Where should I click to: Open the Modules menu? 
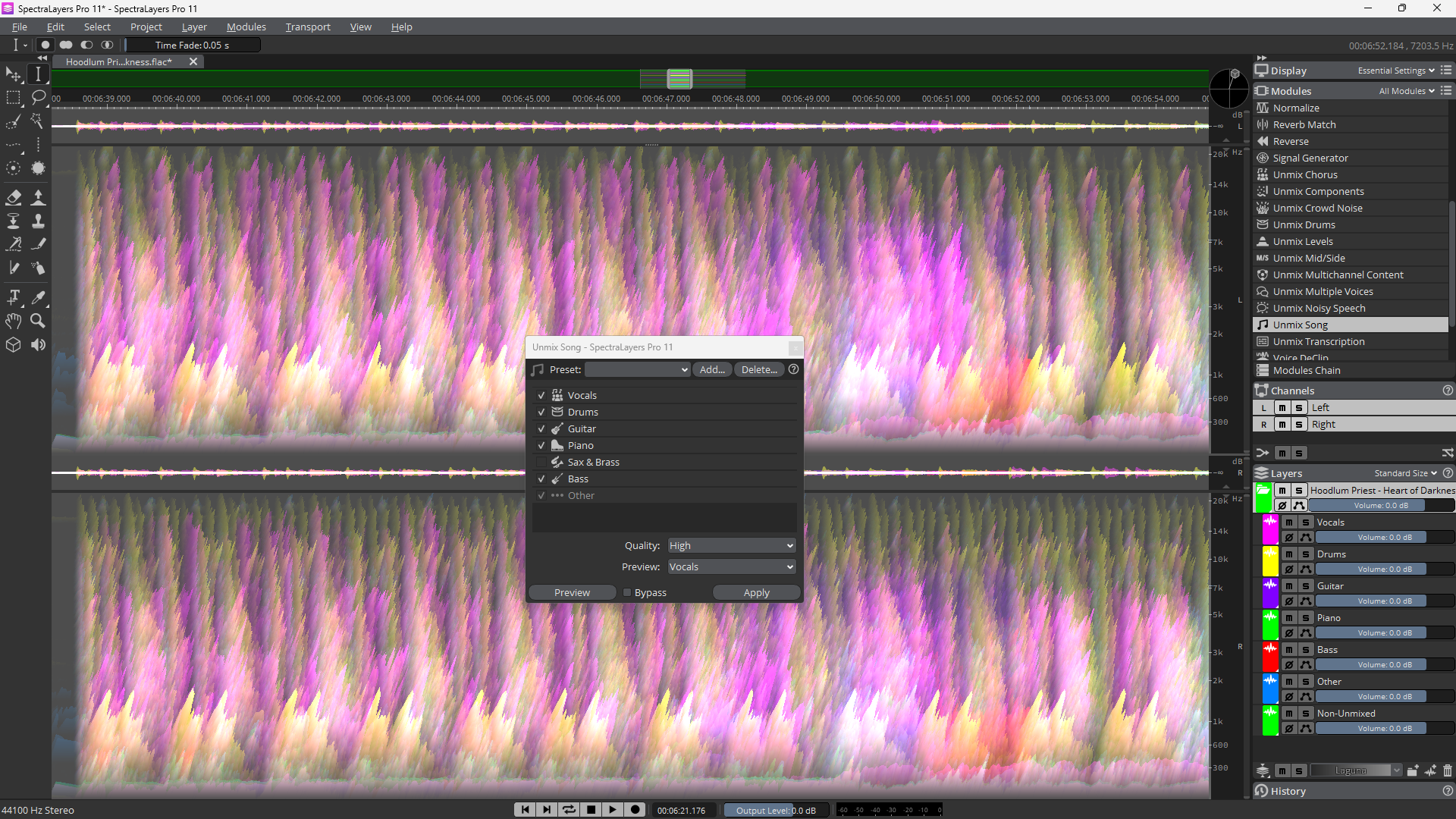246,27
